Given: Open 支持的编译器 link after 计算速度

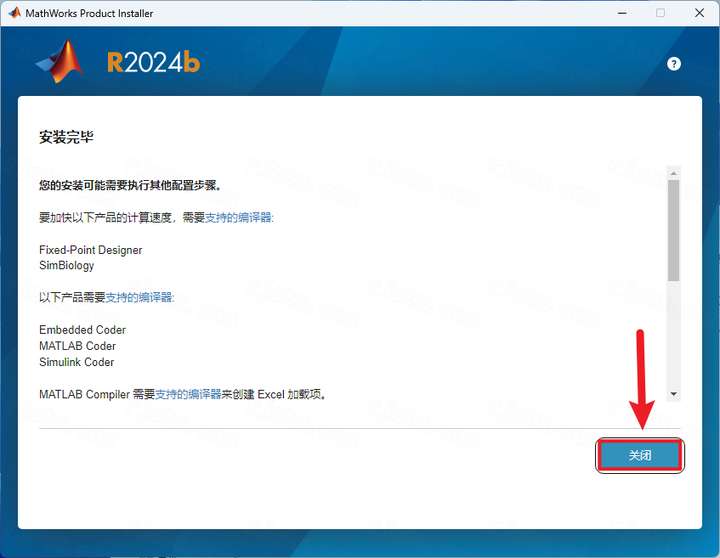Looking at the screenshot, I should pos(239,217).
